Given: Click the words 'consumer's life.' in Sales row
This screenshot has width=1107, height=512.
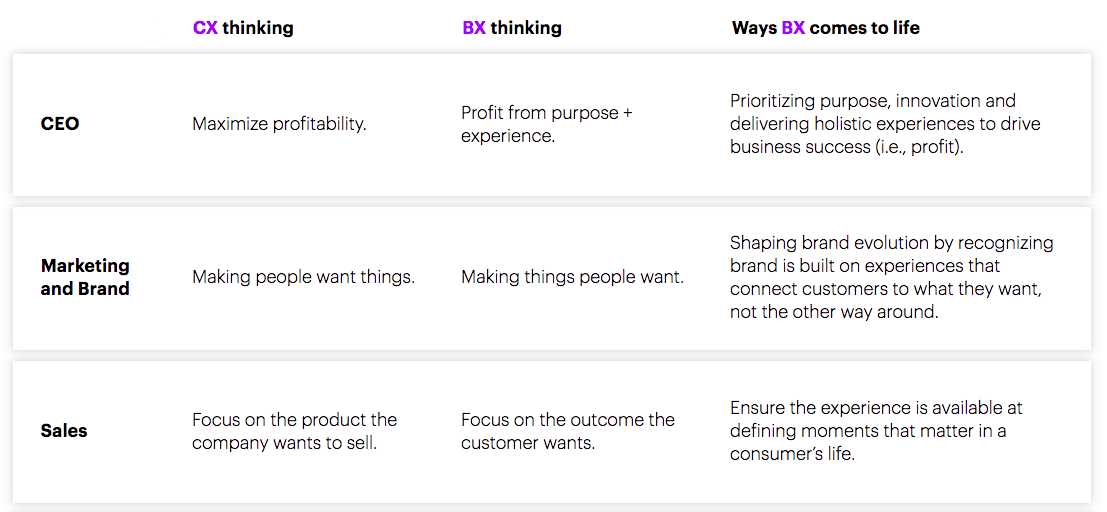Looking at the screenshot, I should (x=792, y=454).
